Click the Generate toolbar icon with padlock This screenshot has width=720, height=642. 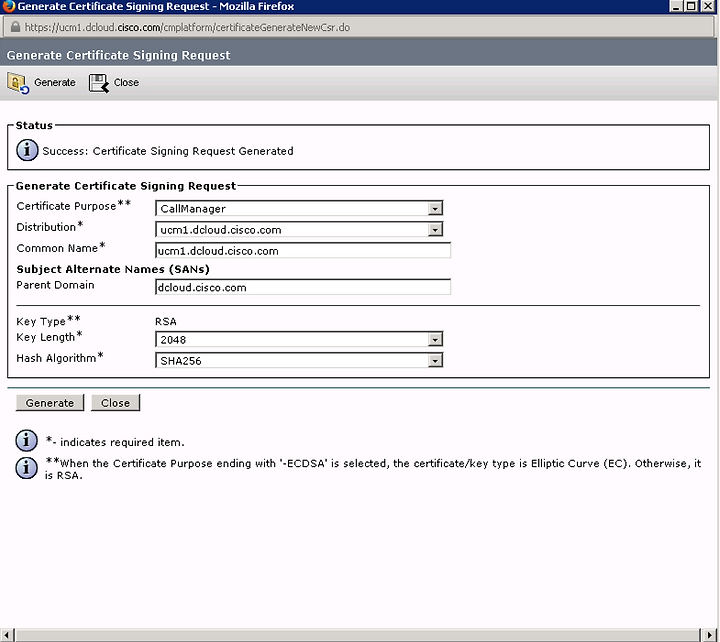pos(18,83)
